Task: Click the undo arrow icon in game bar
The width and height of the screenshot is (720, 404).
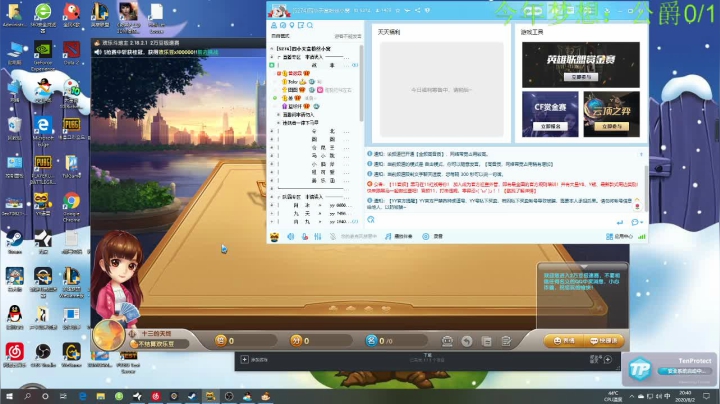Action: [467, 341]
